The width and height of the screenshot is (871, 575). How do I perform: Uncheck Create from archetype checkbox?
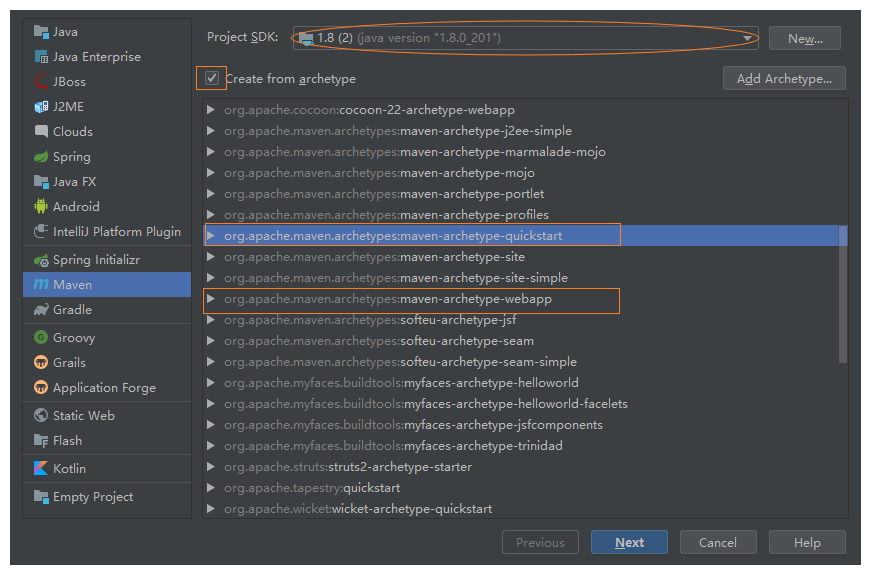coord(212,78)
